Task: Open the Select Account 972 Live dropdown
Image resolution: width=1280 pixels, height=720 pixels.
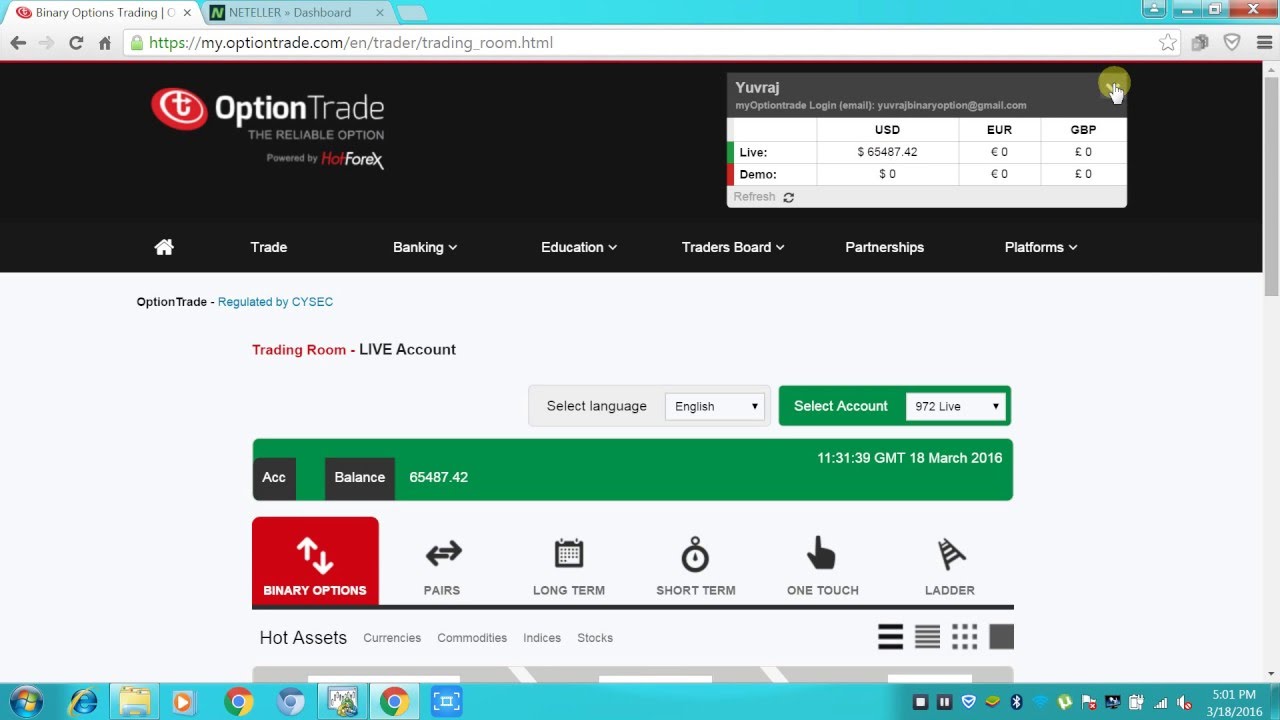Action: tap(955, 406)
